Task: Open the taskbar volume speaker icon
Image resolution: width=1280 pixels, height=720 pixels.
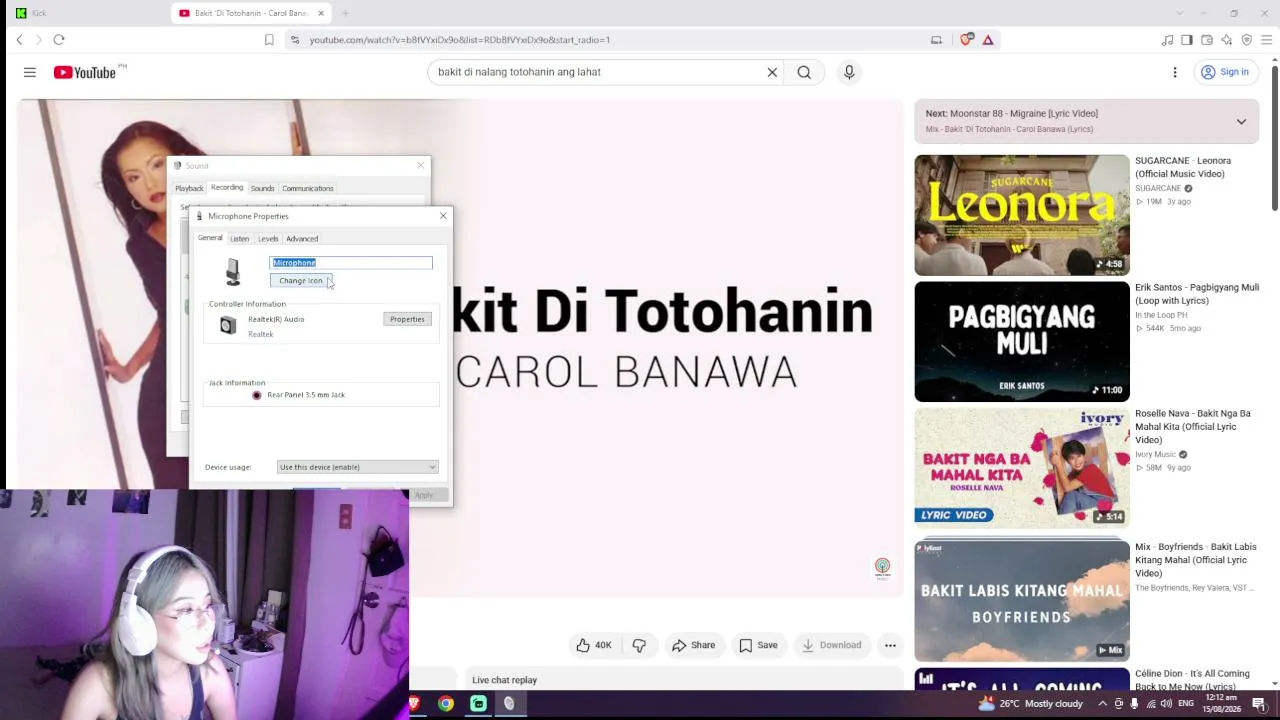Action: click(x=1166, y=704)
